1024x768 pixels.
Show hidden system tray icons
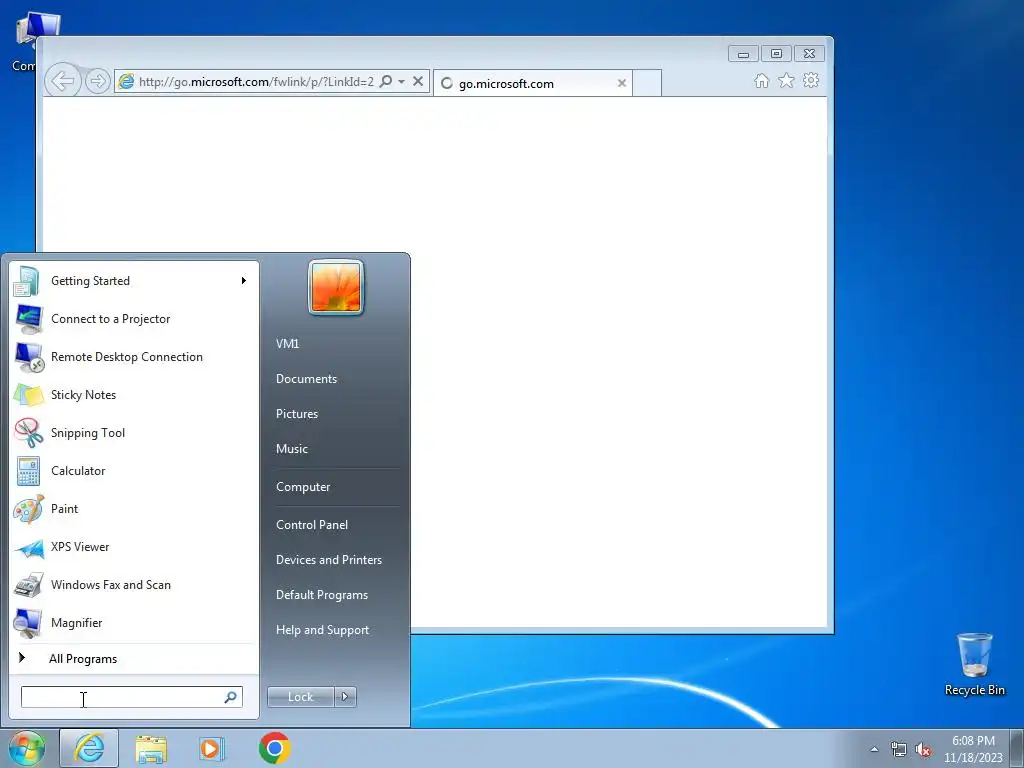tap(874, 749)
